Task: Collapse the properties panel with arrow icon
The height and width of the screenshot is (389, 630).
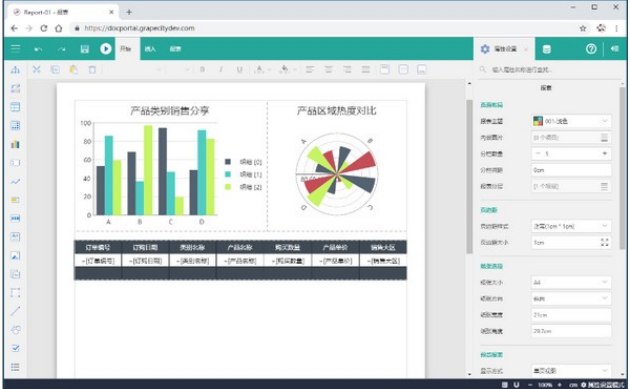Action: tap(615, 49)
